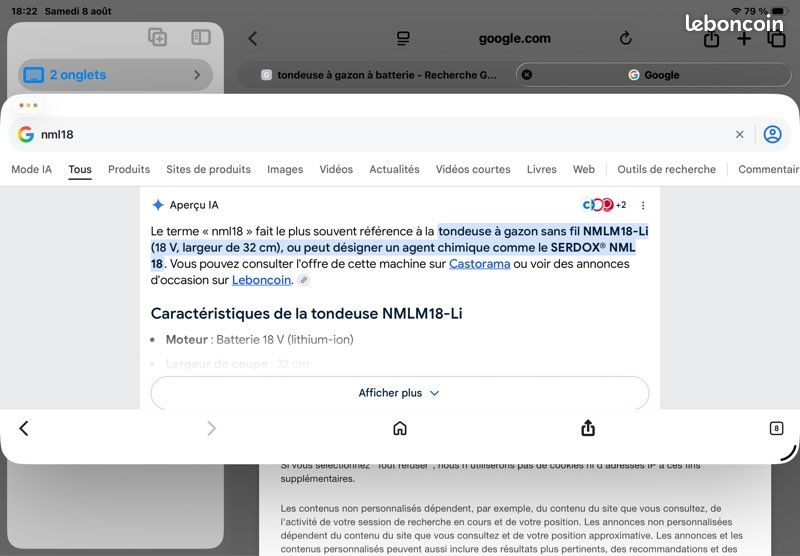Tap the battery indicator in status bar
Viewport: 800px width, 556px height.
tap(780, 11)
